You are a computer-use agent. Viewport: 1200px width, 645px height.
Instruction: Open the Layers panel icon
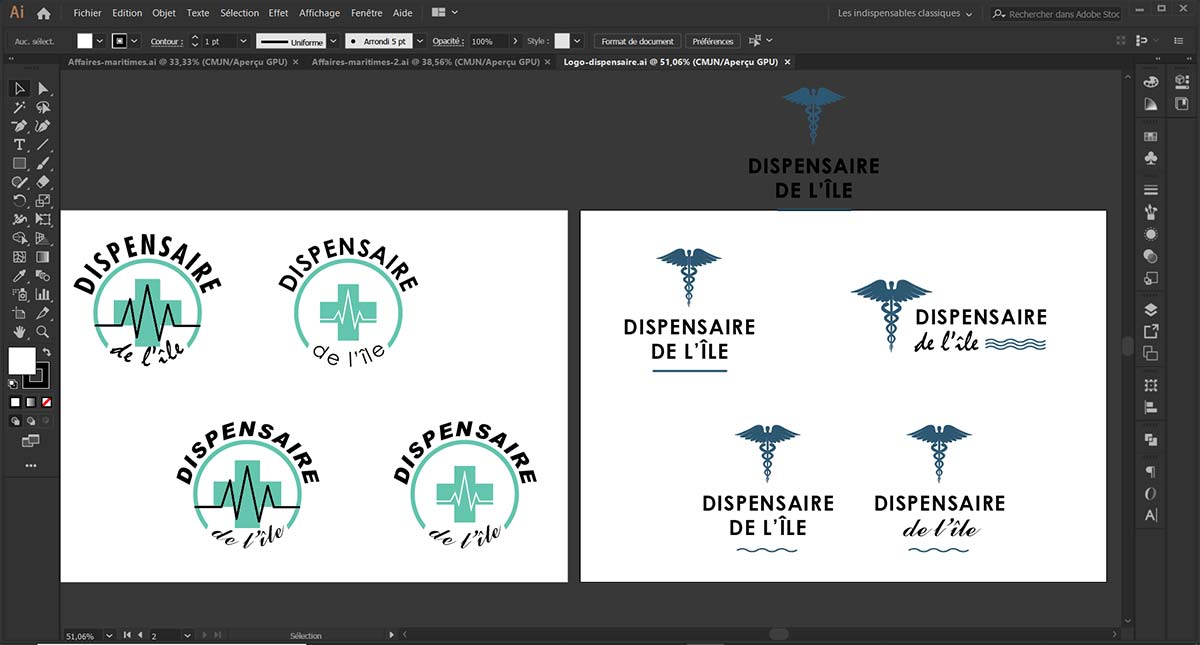pyautogui.click(x=1151, y=310)
